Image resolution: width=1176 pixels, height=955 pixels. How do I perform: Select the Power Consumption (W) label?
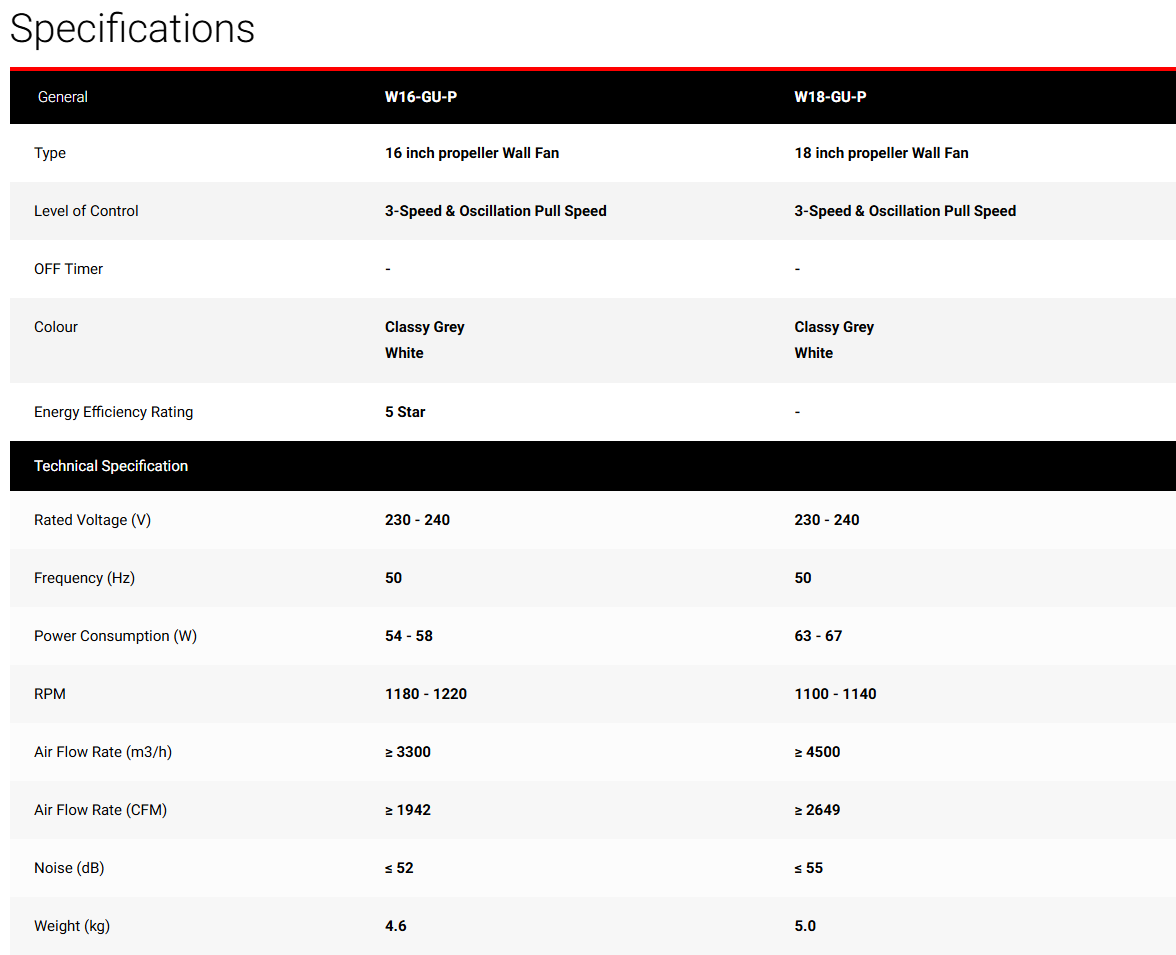(x=116, y=635)
